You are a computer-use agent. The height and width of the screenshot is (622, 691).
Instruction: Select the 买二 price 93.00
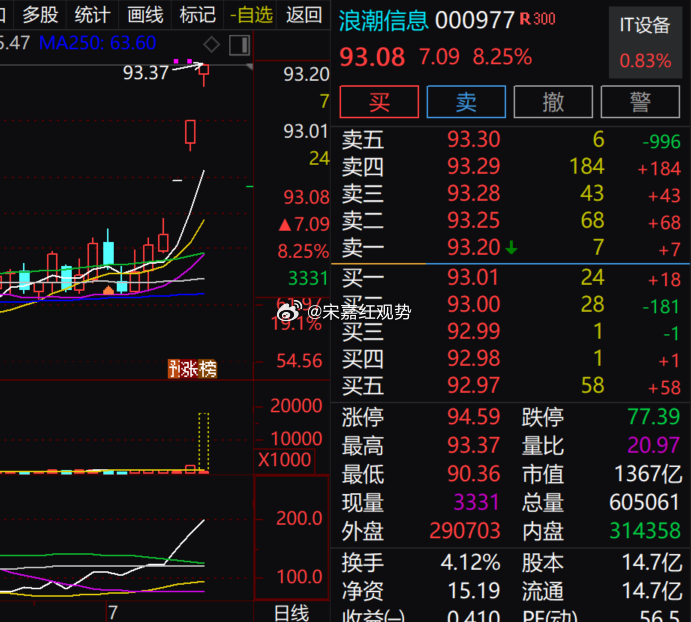tap(474, 304)
